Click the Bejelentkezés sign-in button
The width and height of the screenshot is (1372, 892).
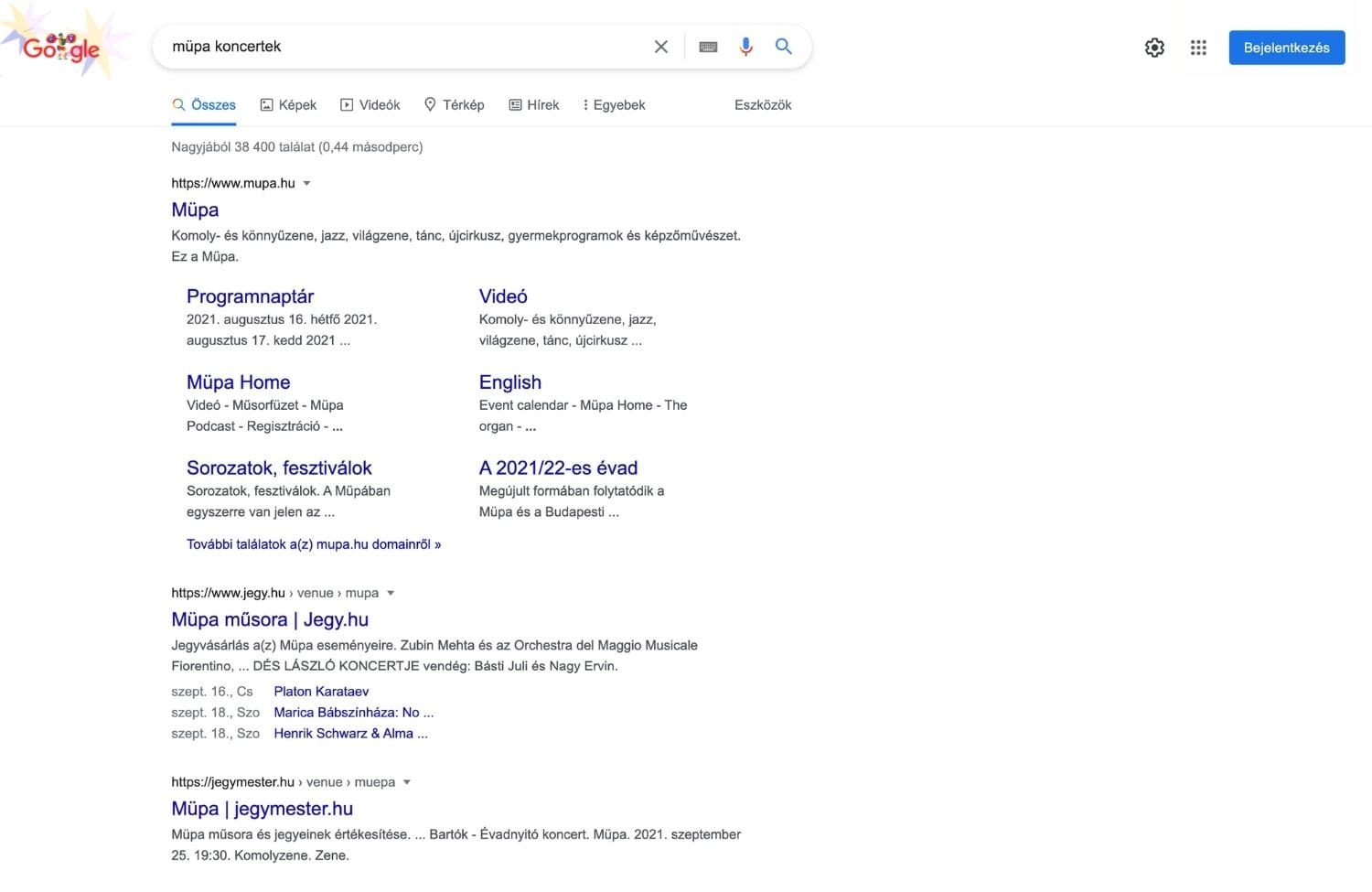point(1287,48)
